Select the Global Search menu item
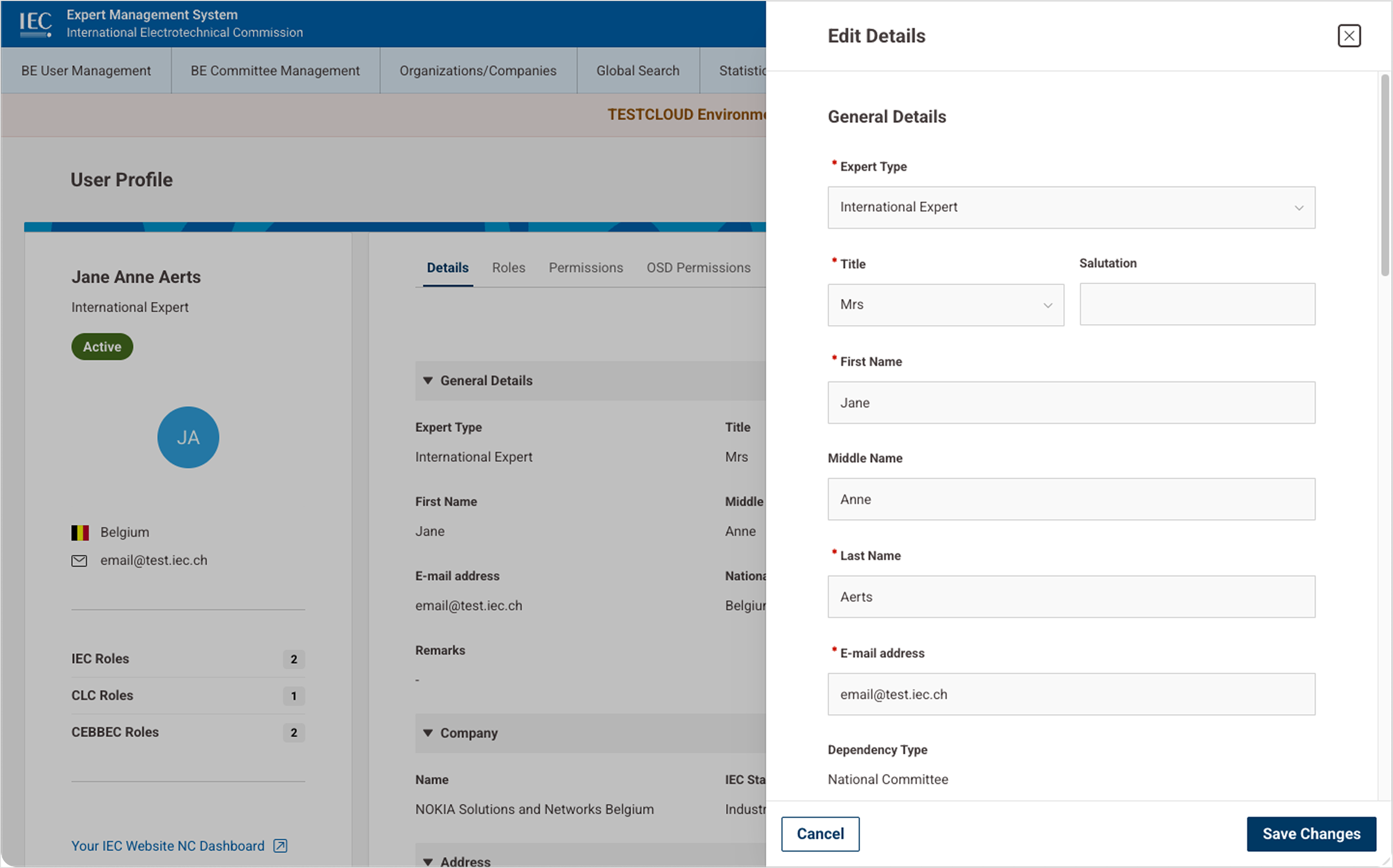 pos(638,70)
